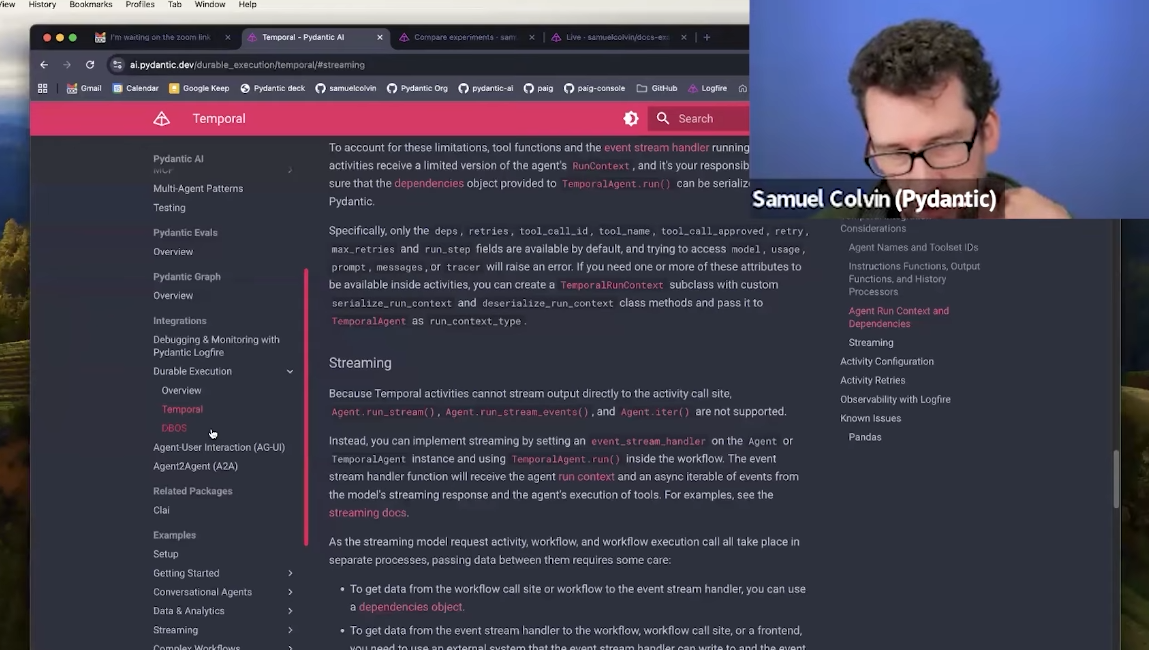Jump to Known Issues section
This screenshot has width=1149, height=650.
871,418
